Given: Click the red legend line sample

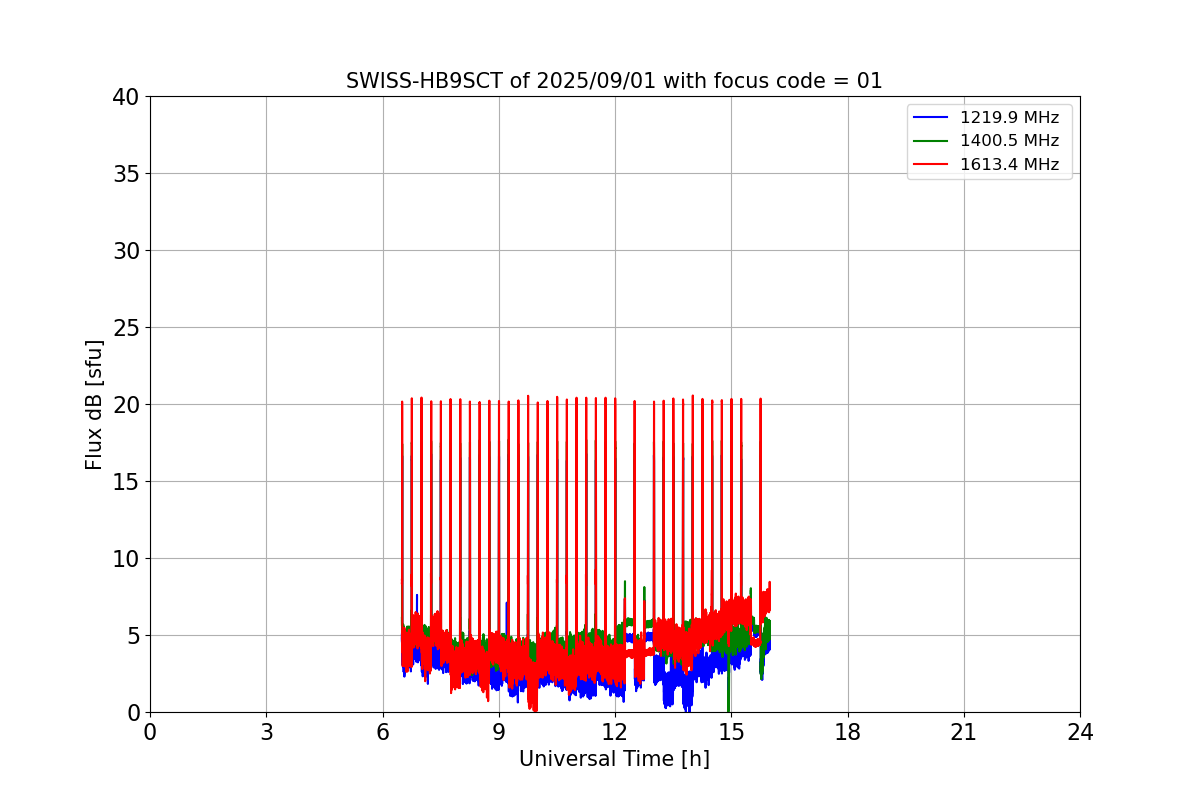Looking at the screenshot, I should click(931, 165).
